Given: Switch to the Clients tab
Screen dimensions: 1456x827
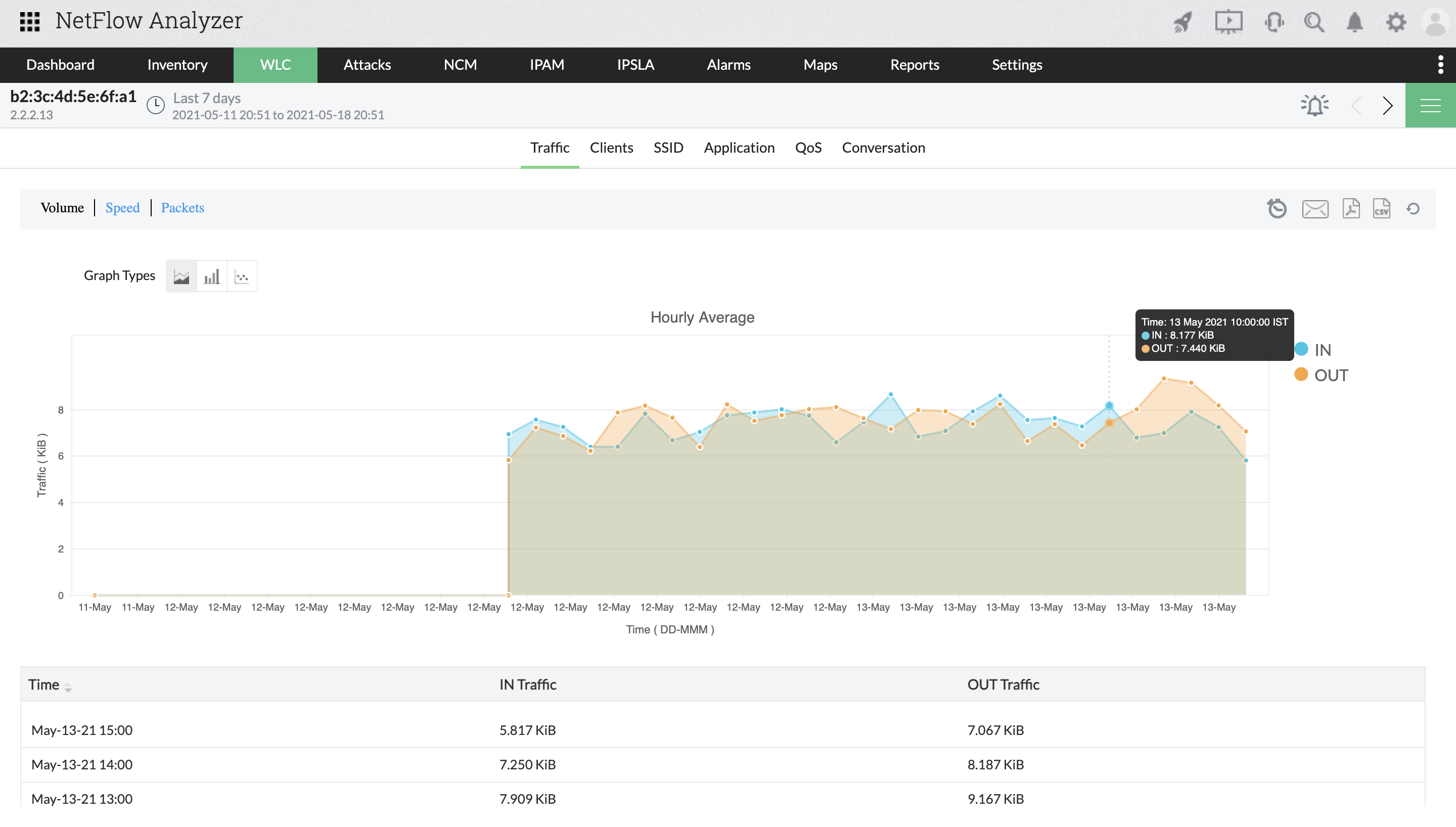Looking at the screenshot, I should pos(611,148).
